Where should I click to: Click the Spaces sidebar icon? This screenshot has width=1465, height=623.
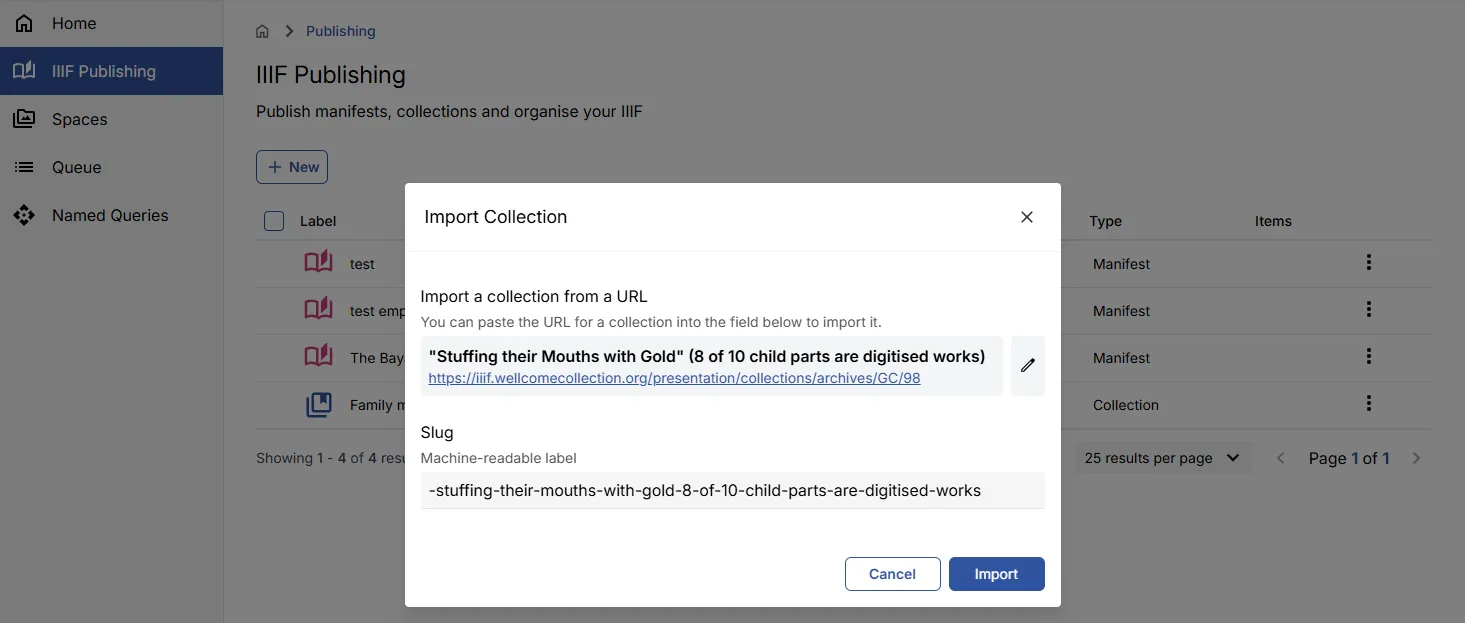[24, 118]
